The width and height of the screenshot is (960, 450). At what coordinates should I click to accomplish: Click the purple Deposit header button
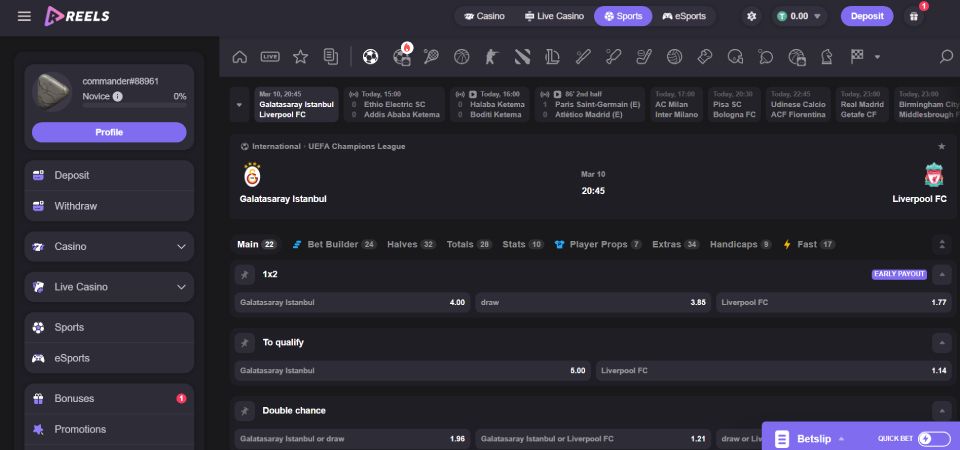pyautogui.click(x=867, y=17)
